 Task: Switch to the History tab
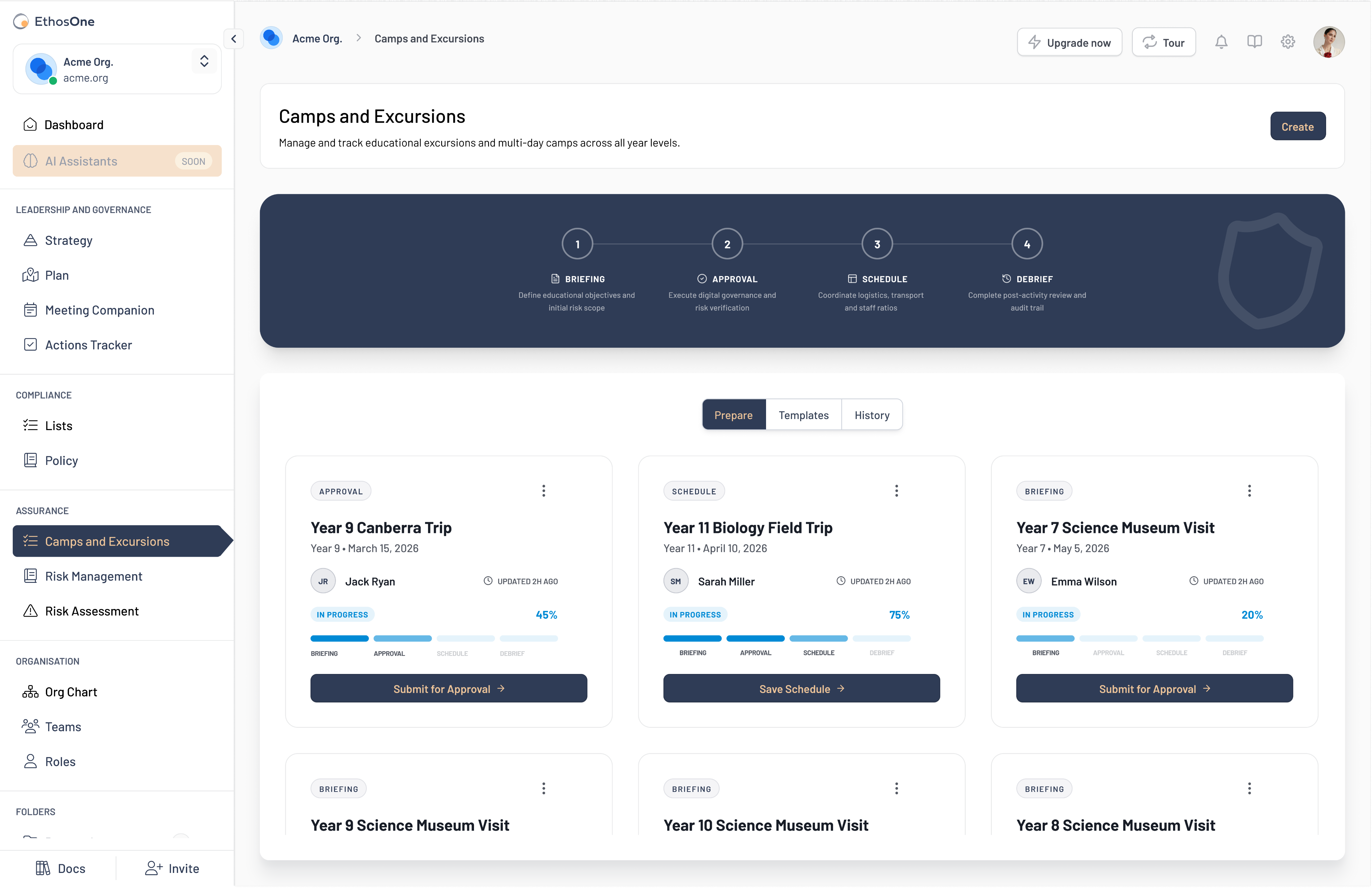pyautogui.click(x=872, y=415)
